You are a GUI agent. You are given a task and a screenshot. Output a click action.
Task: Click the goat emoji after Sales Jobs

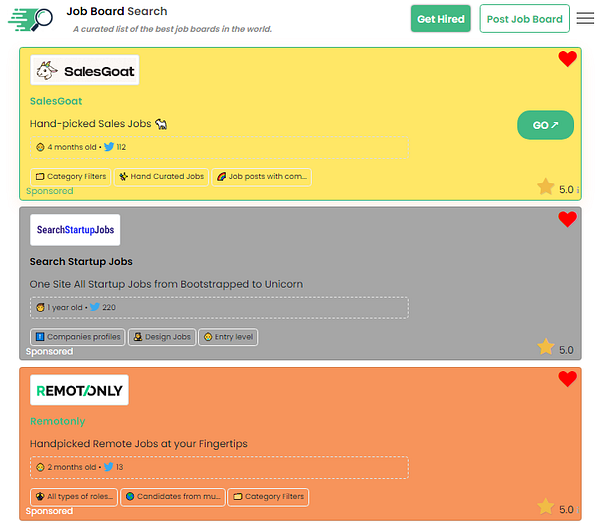(x=161, y=124)
